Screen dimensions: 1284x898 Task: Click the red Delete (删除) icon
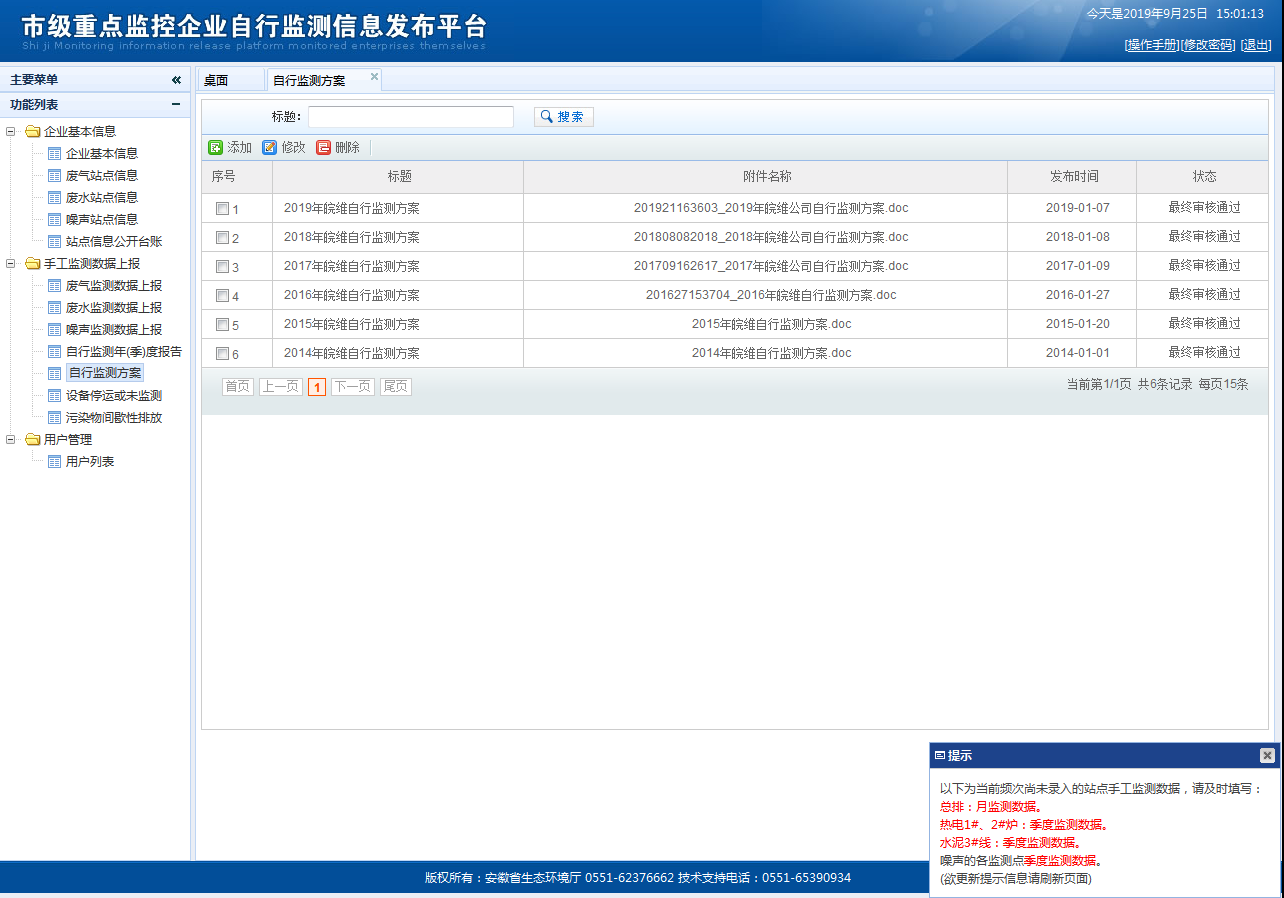pyautogui.click(x=323, y=148)
